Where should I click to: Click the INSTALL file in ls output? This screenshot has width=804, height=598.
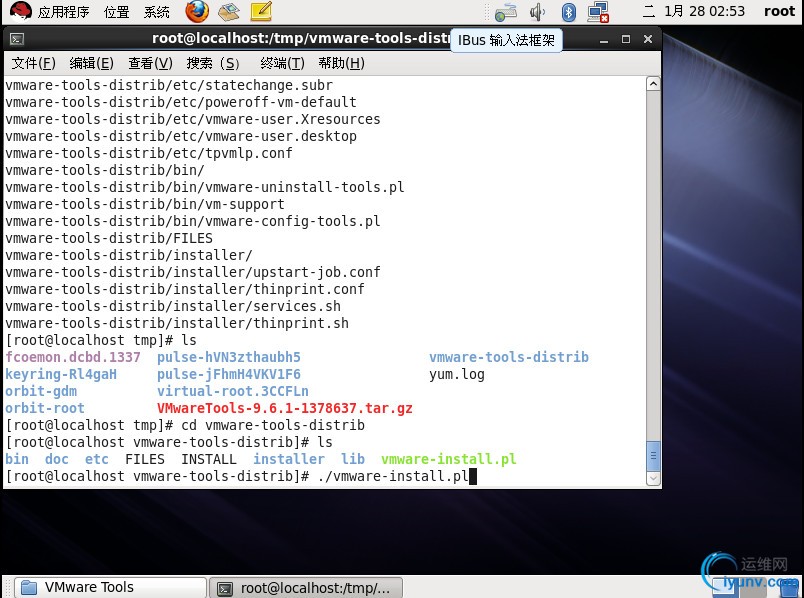click(209, 459)
